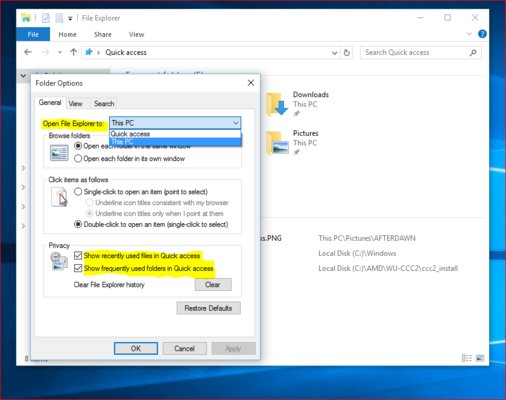Click the search magnifier icon
Viewport: 506px width, 400px height.
pyautogui.click(x=473, y=53)
